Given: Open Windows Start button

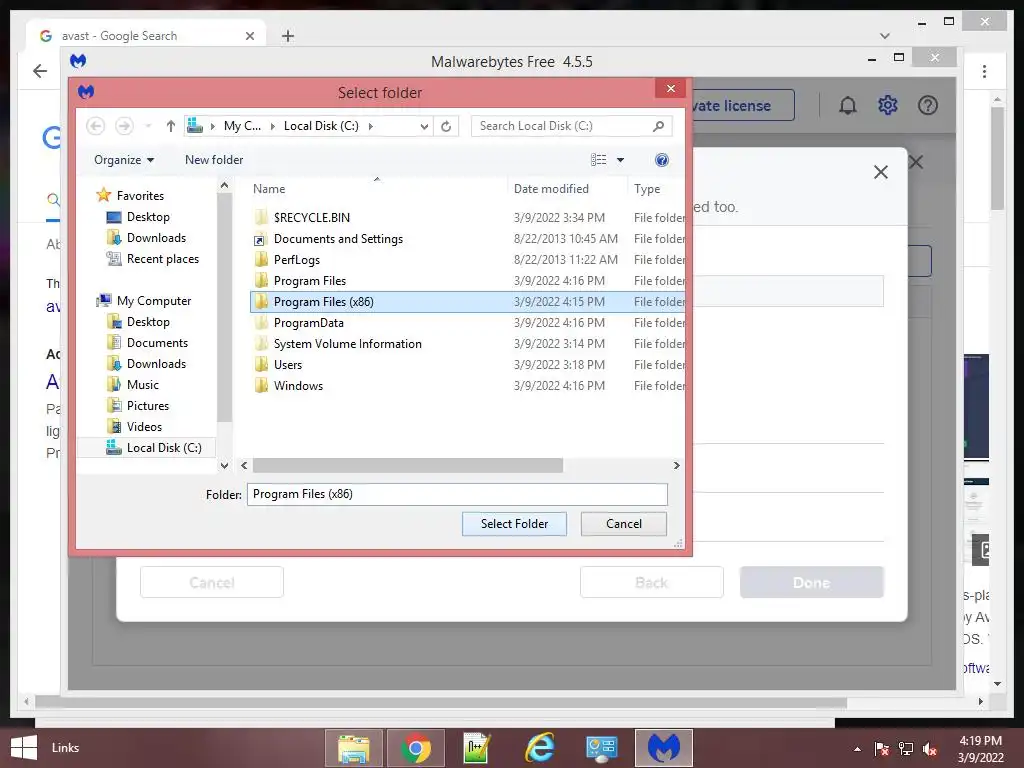Looking at the screenshot, I should pos(24,748).
